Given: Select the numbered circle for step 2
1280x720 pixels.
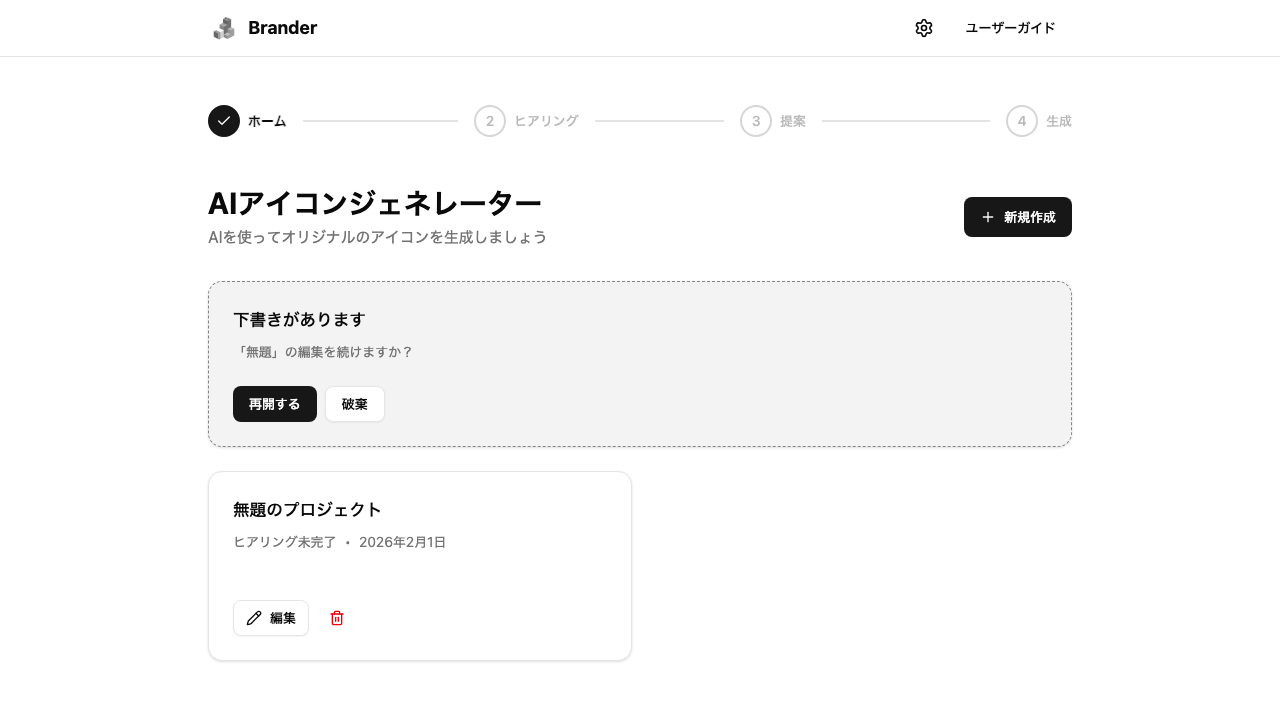Looking at the screenshot, I should (490, 121).
